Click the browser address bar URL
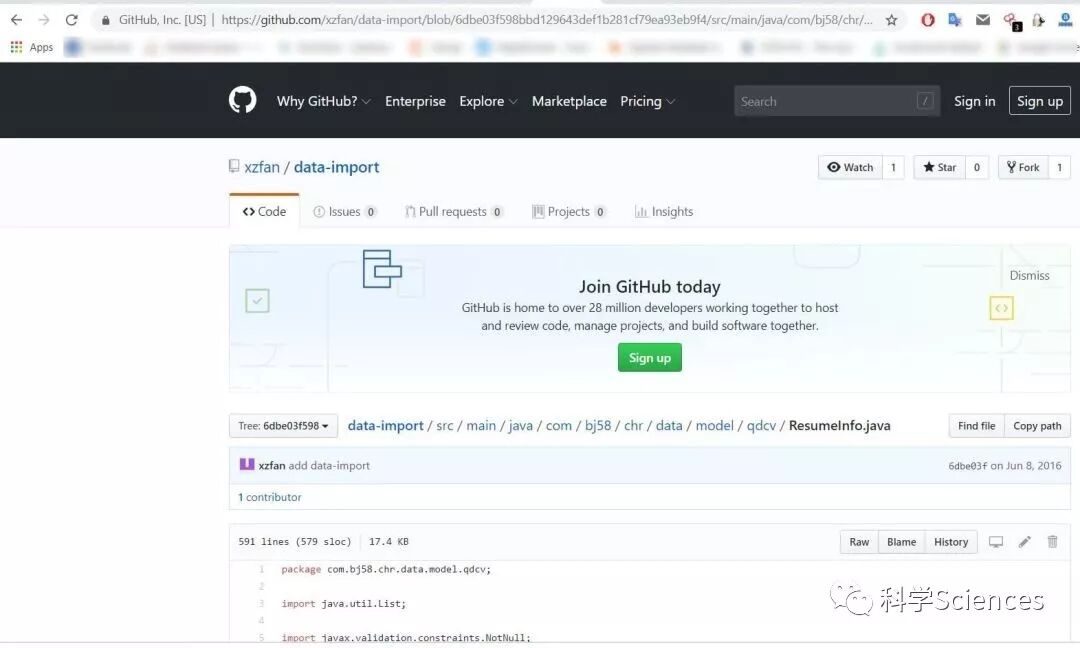The height and width of the screenshot is (648, 1080). point(548,20)
